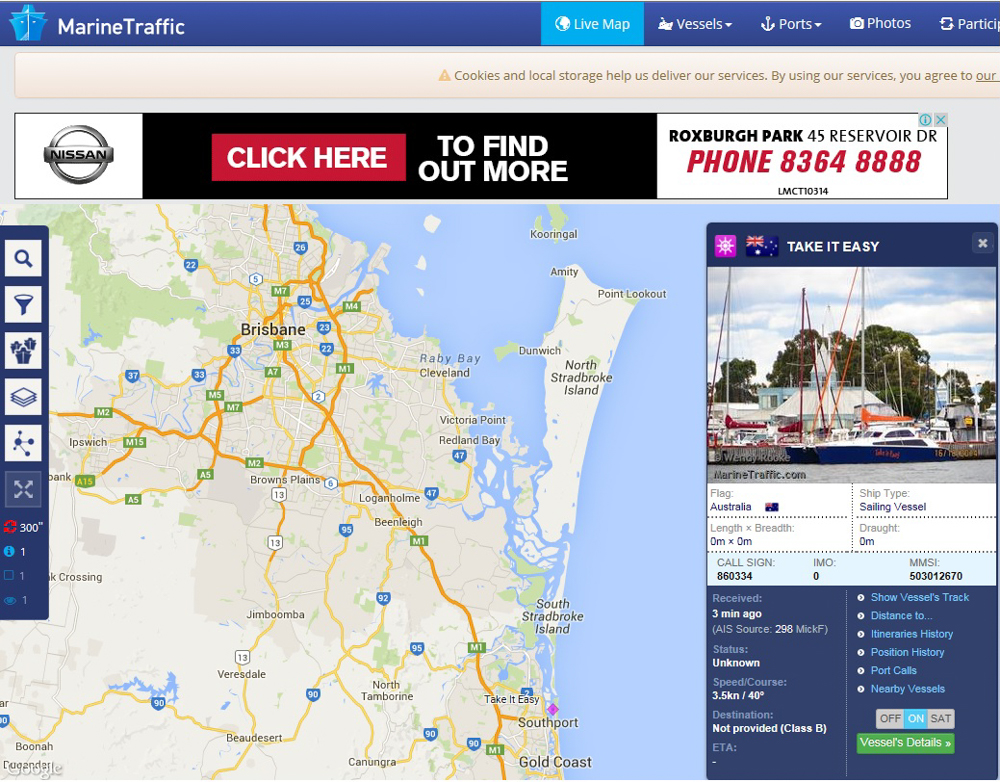This screenshot has height=782, width=1000.
Task: Switch vessel label toggle to OFF
Action: 890,719
